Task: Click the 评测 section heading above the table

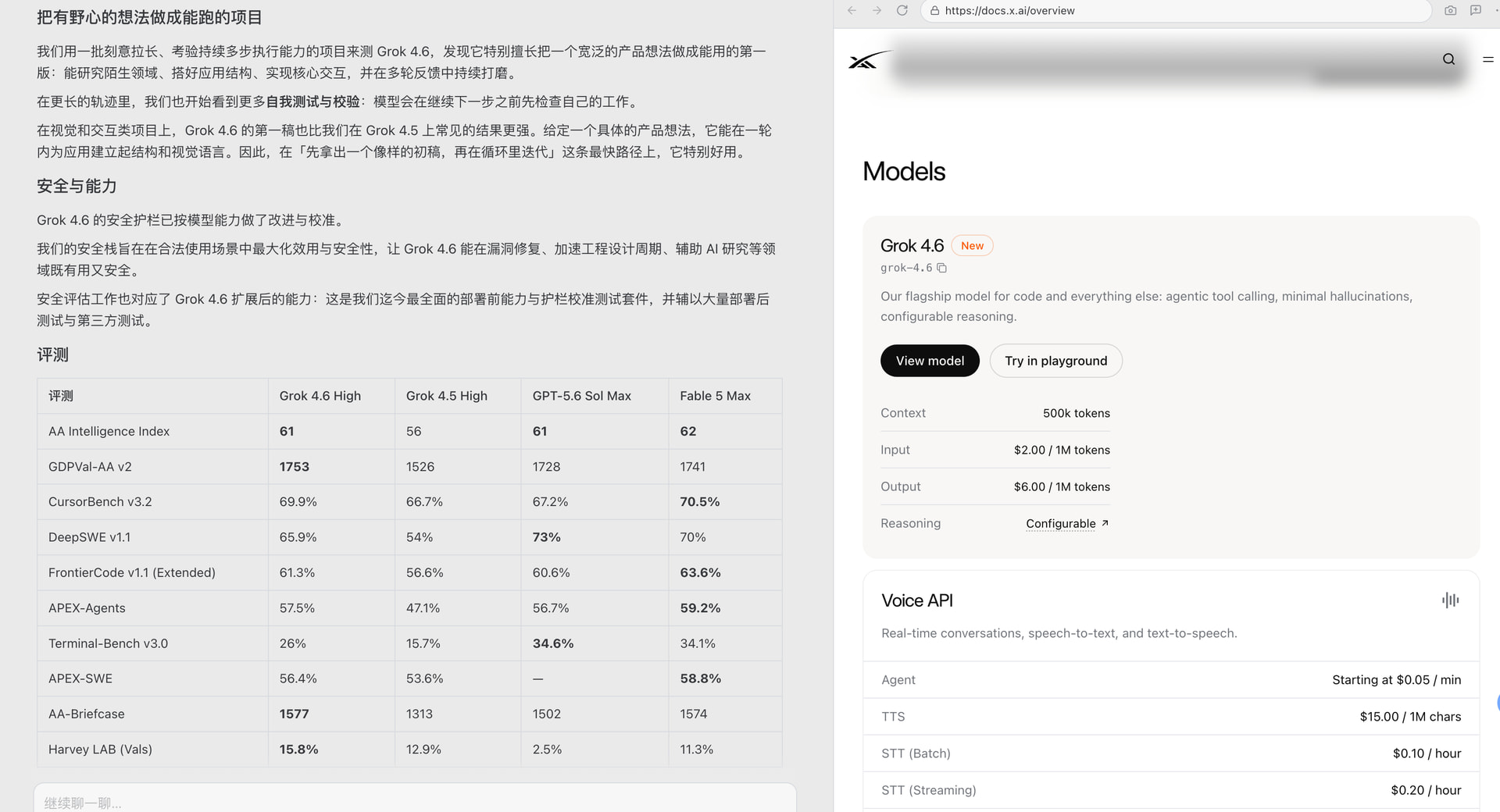Action: click(x=52, y=354)
